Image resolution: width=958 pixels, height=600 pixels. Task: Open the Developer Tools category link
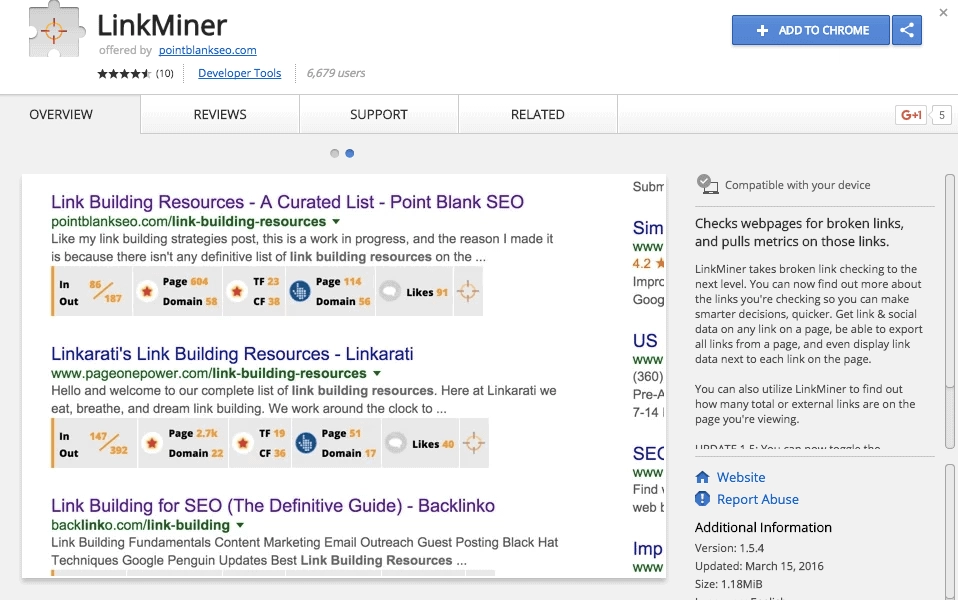click(239, 73)
